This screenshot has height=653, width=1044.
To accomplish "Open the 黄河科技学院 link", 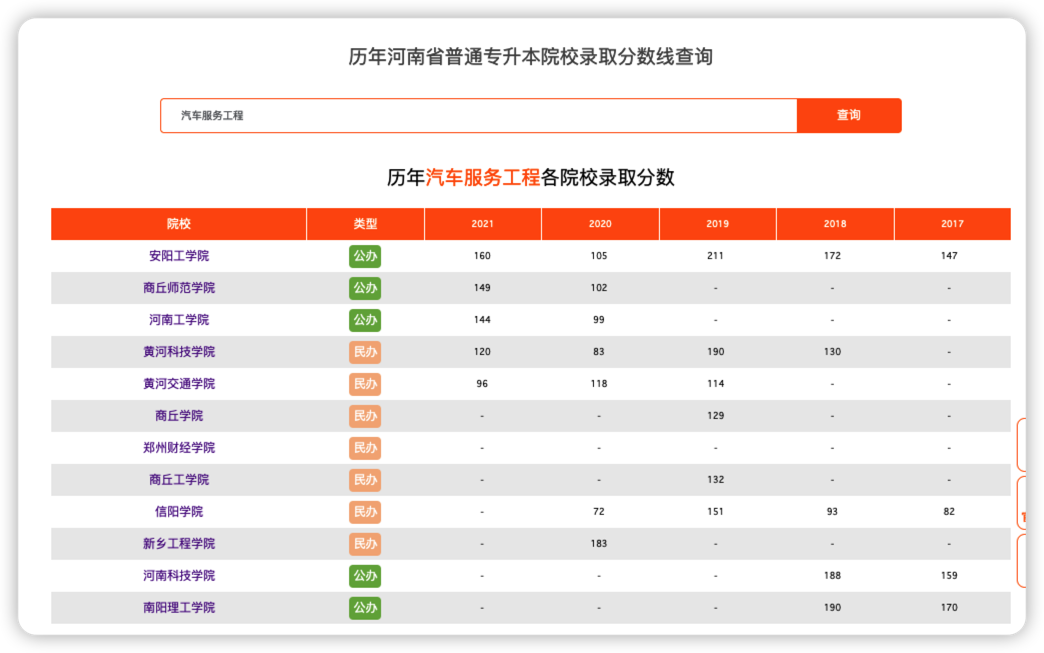I will pos(178,351).
